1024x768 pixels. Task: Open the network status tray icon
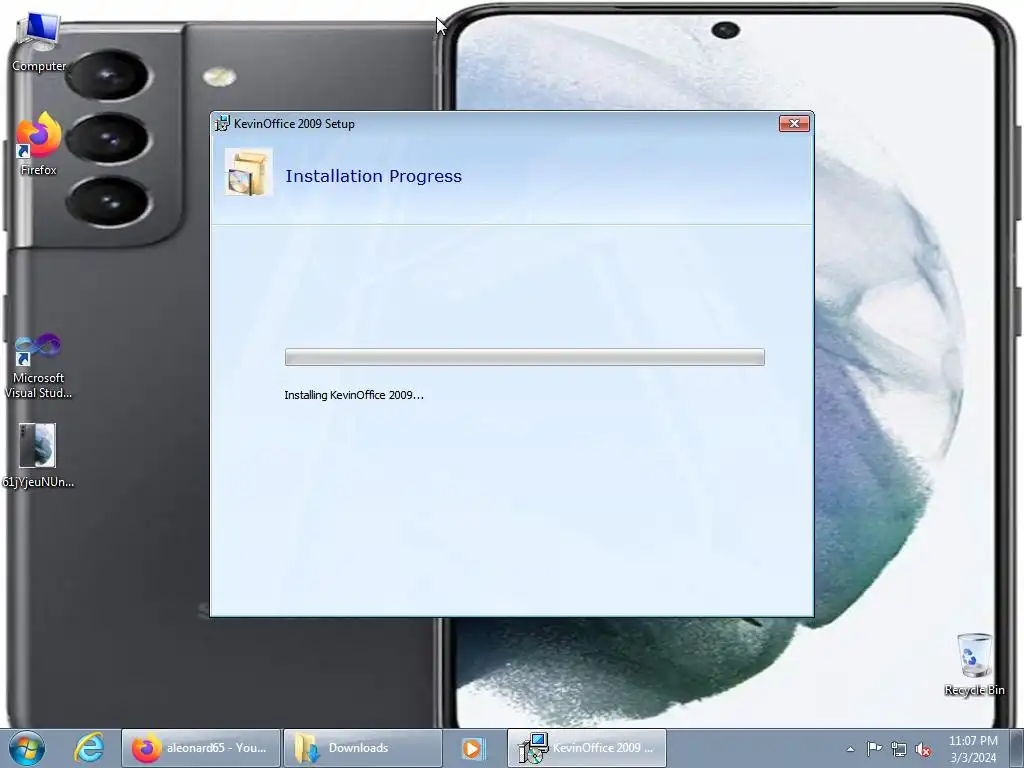(899, 750)
